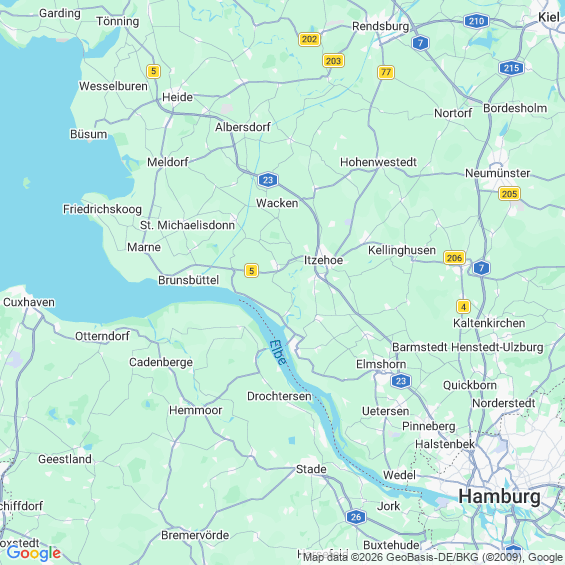Select the Hamburg city label

(499, 497)
